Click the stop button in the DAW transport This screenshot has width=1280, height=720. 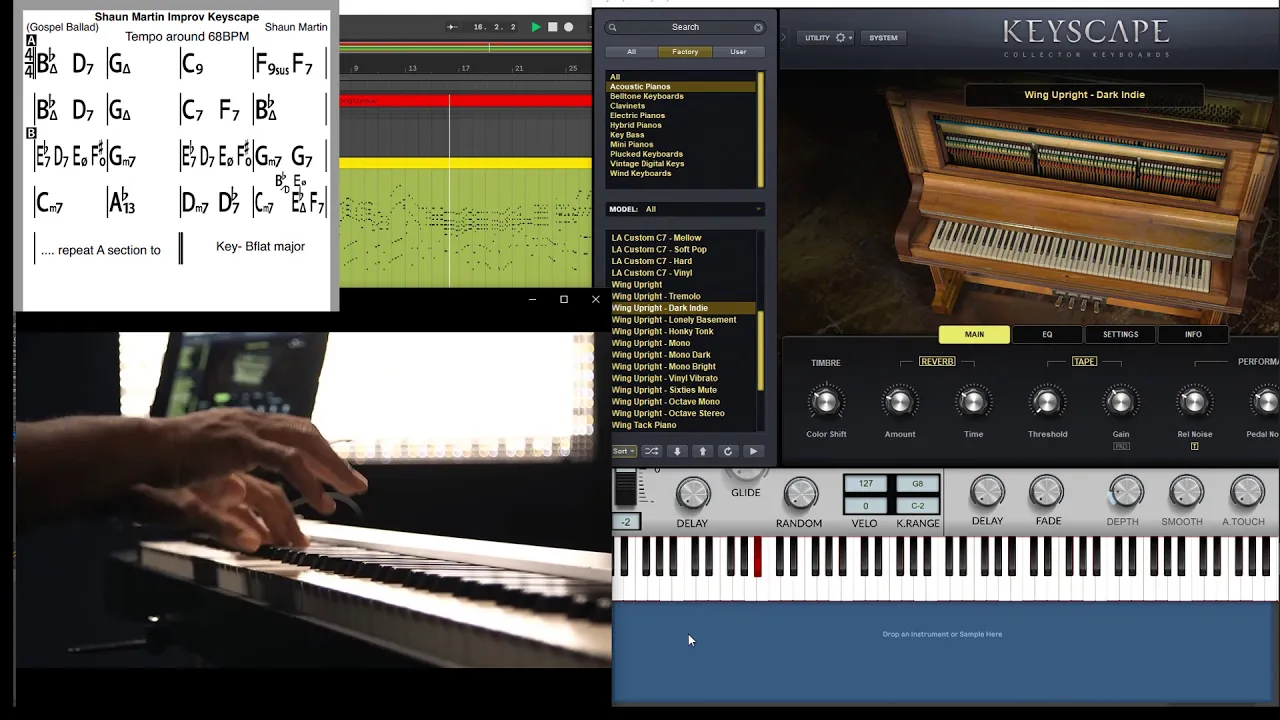[x=552, y=27]
